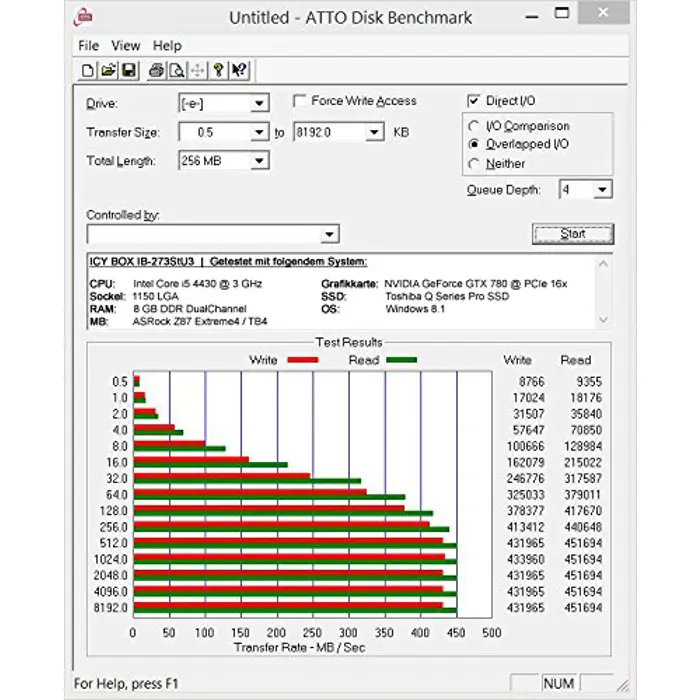Choose the Neither radio option
The width and height of the screenshot is (700, 700).
click(x=474, y=164)
